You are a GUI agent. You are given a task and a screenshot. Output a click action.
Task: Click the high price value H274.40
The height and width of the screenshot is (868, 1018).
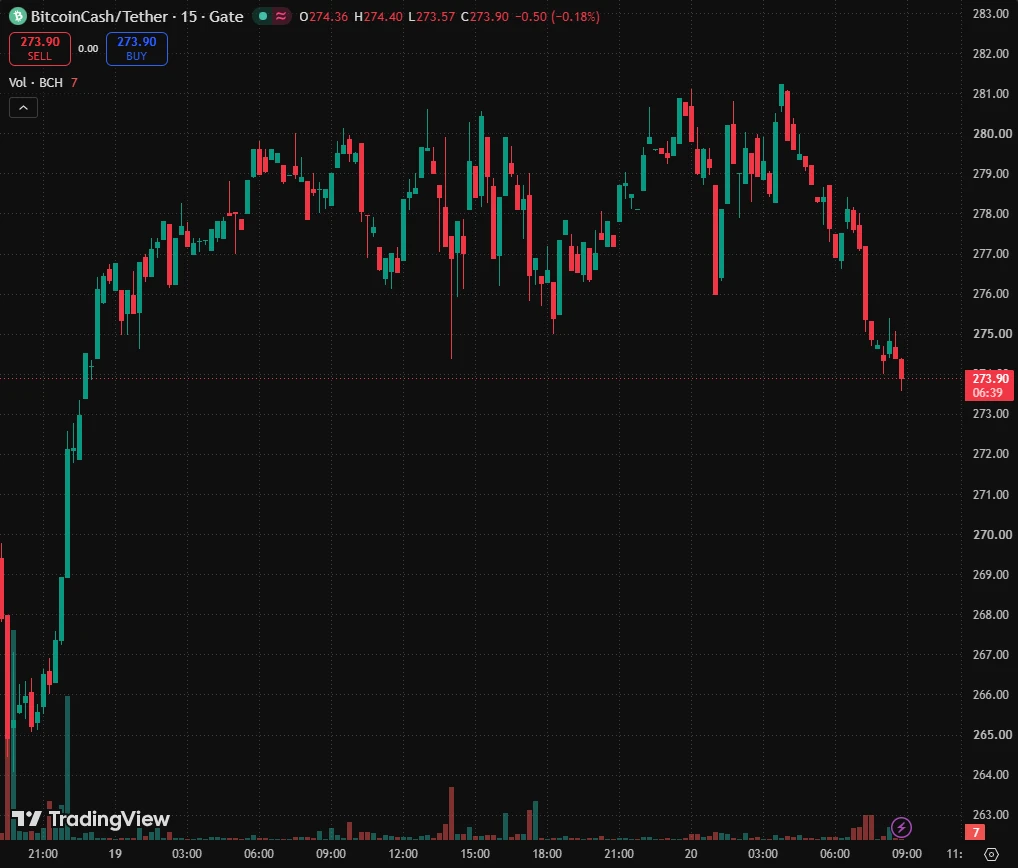click(x=379, y=16)
